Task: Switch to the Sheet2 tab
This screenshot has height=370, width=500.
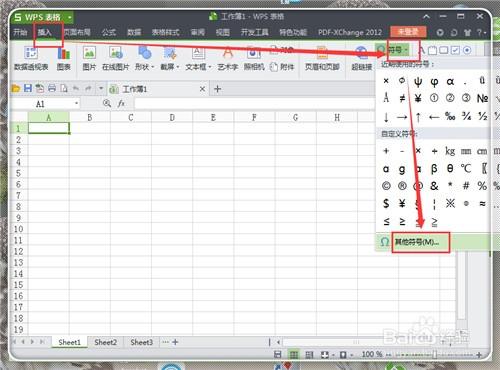Action: [x=105, y=342]
